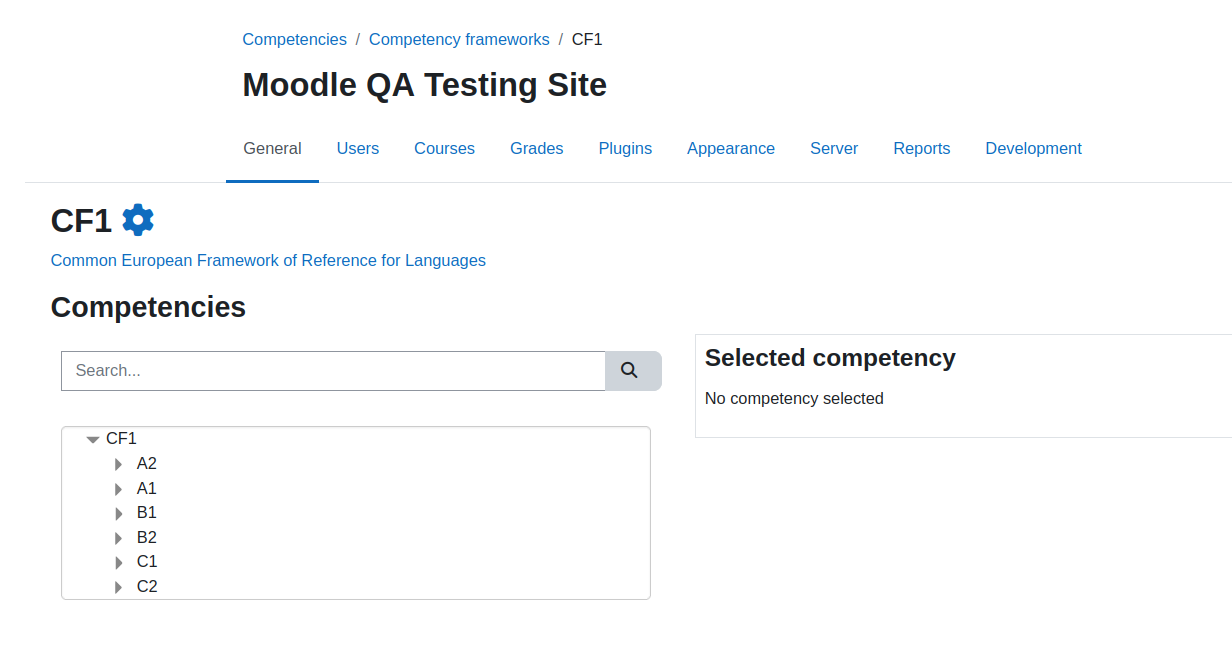Open Common European Framework of Reference link
This screenshot has height=666, width=1232.
[x=268, y=260]
